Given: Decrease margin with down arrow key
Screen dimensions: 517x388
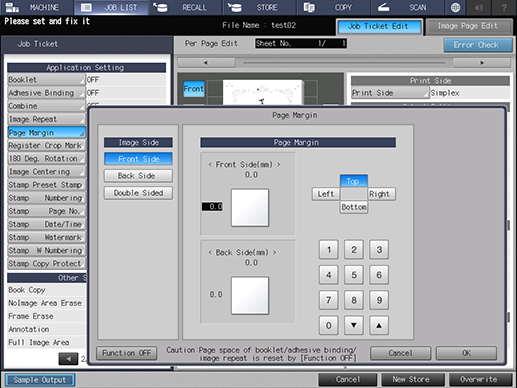Looking at the screenshot, I should click(354, 325).
